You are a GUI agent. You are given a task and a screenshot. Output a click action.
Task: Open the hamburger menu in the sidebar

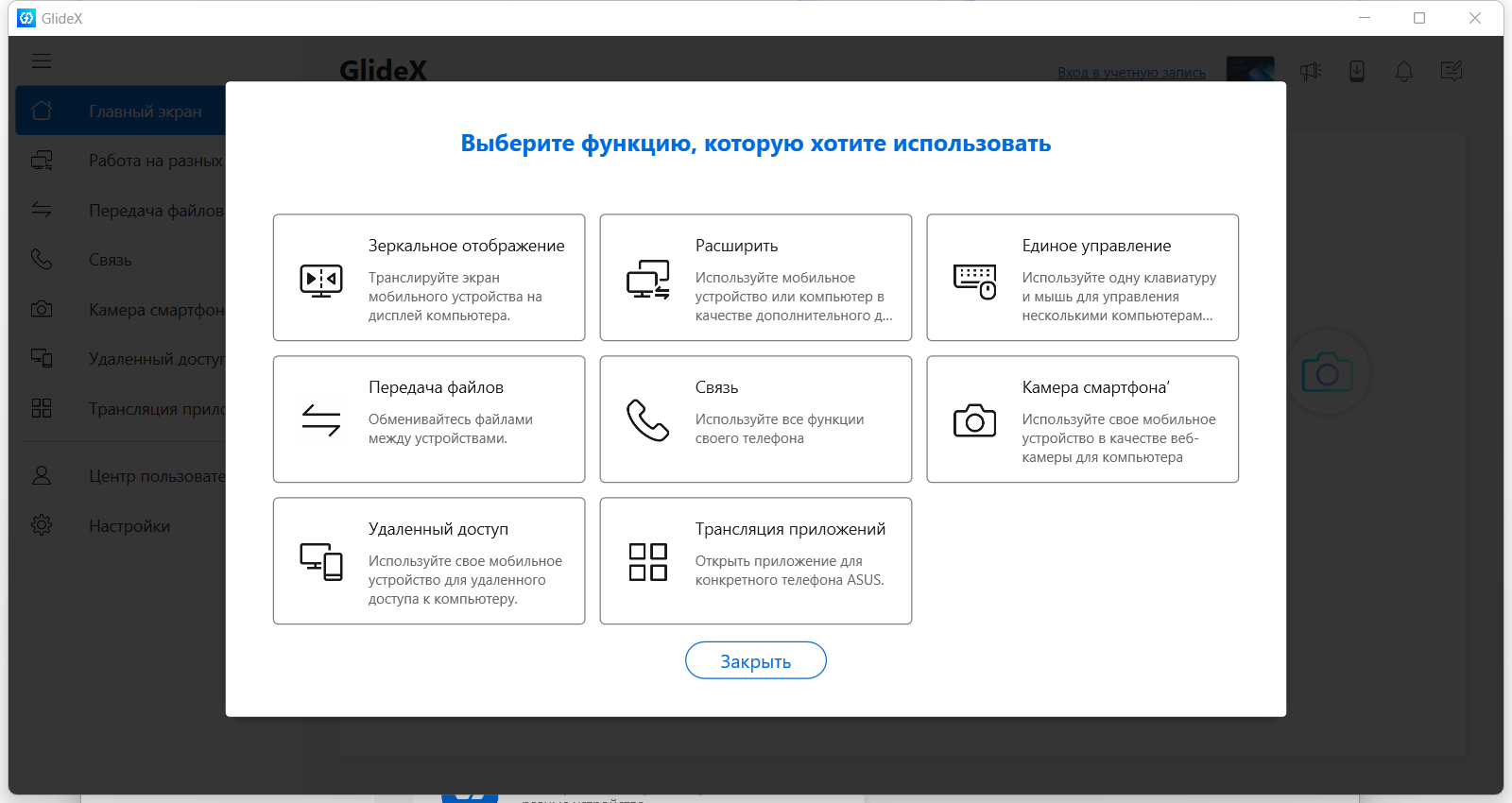tap(42, 61)
